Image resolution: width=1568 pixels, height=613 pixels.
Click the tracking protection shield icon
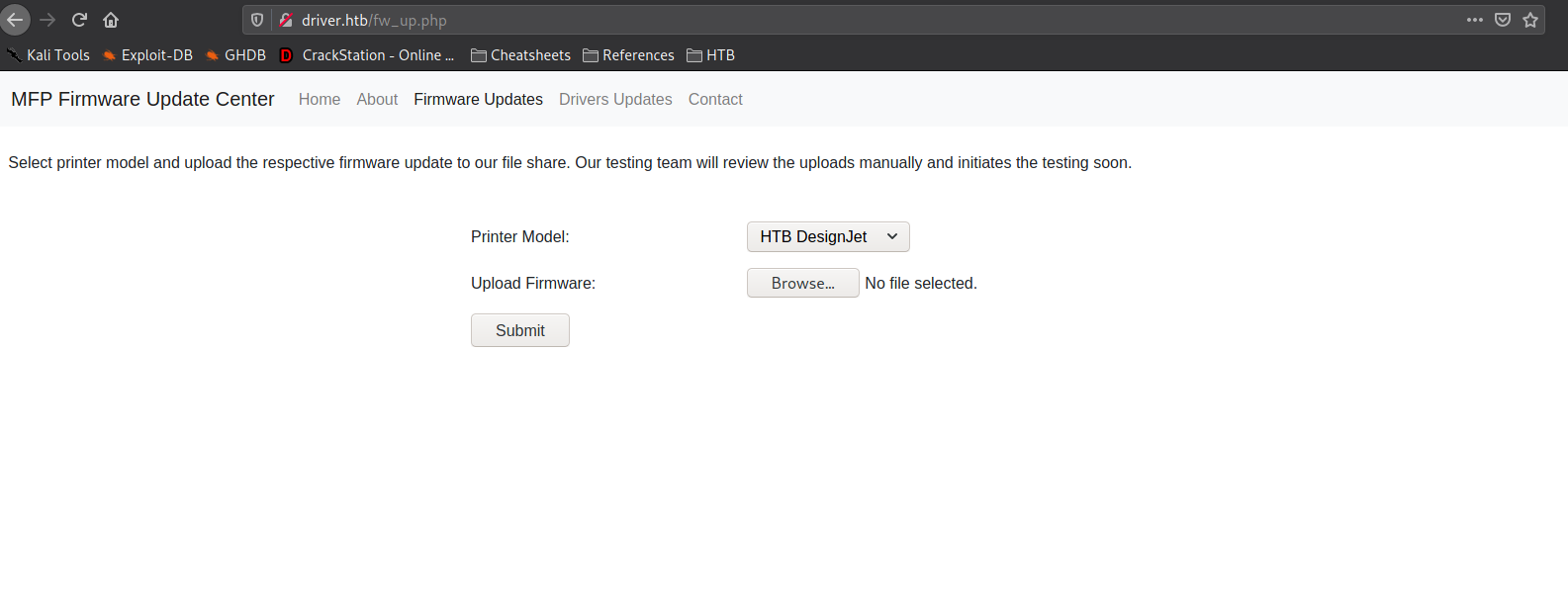click(x=256, y=19)
